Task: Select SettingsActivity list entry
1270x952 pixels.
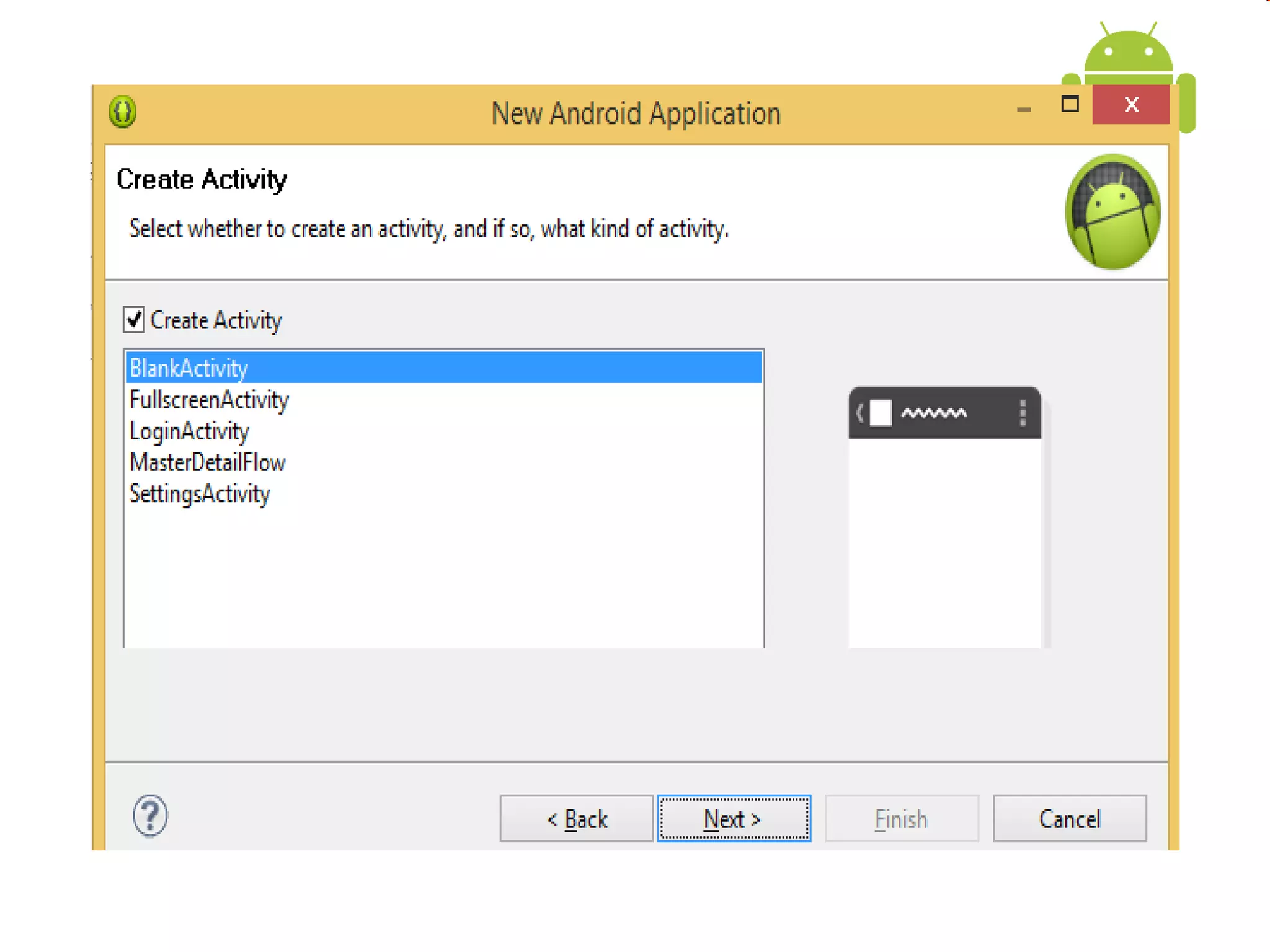Action: 200,494
